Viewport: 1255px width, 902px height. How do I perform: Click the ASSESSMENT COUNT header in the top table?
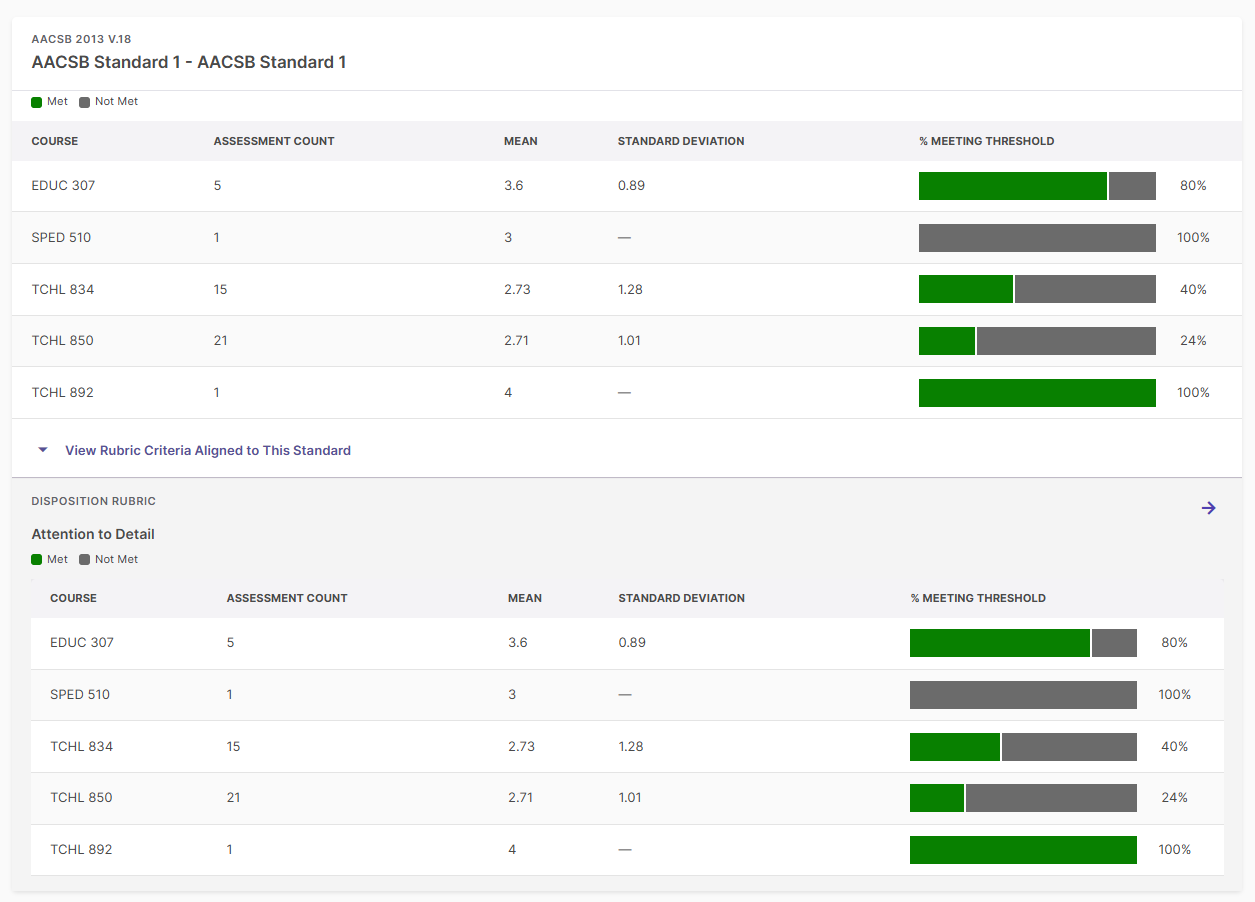pos(274,141)
